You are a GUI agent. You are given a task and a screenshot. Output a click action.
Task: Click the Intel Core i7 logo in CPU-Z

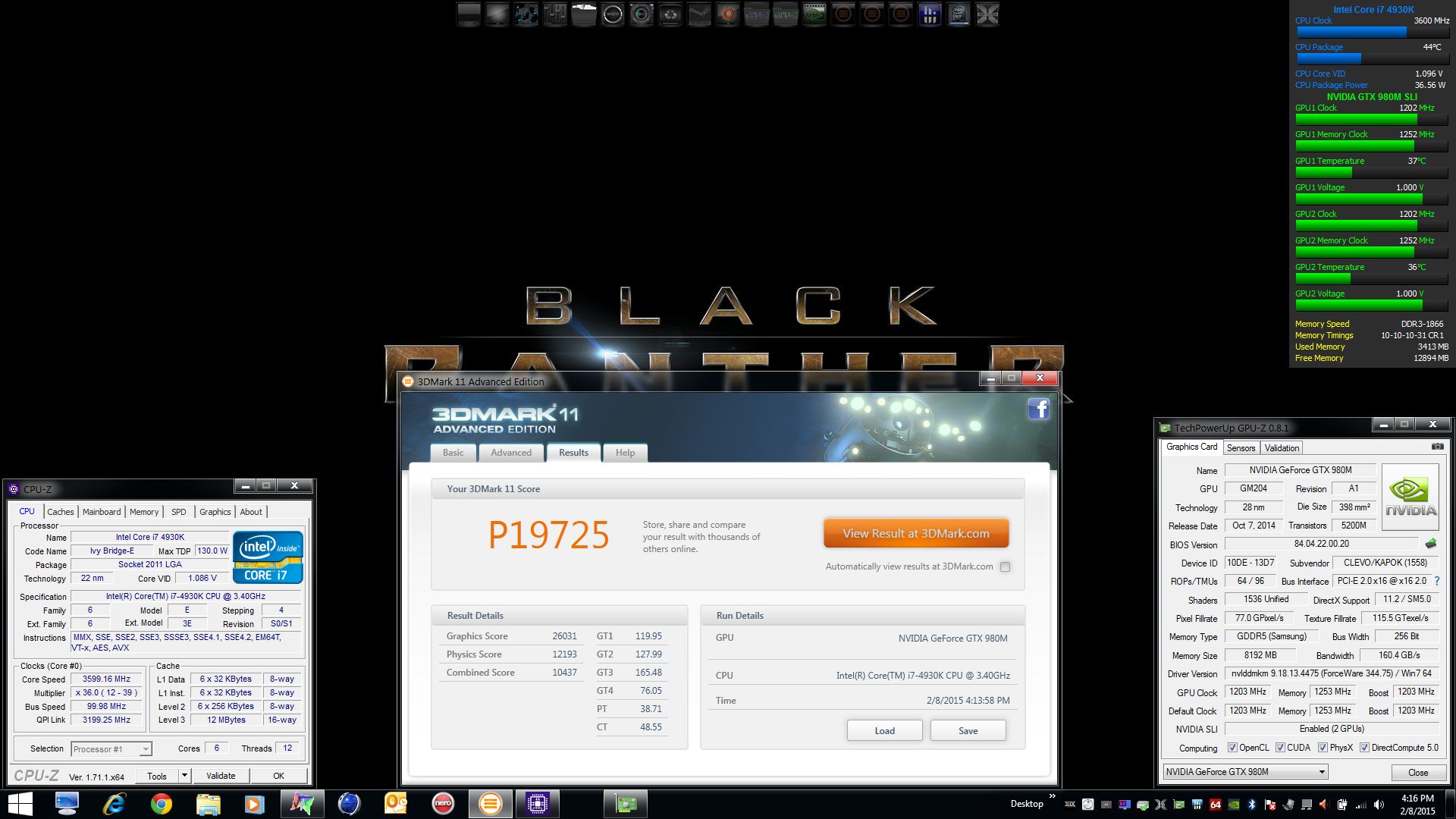coord(268,557)
